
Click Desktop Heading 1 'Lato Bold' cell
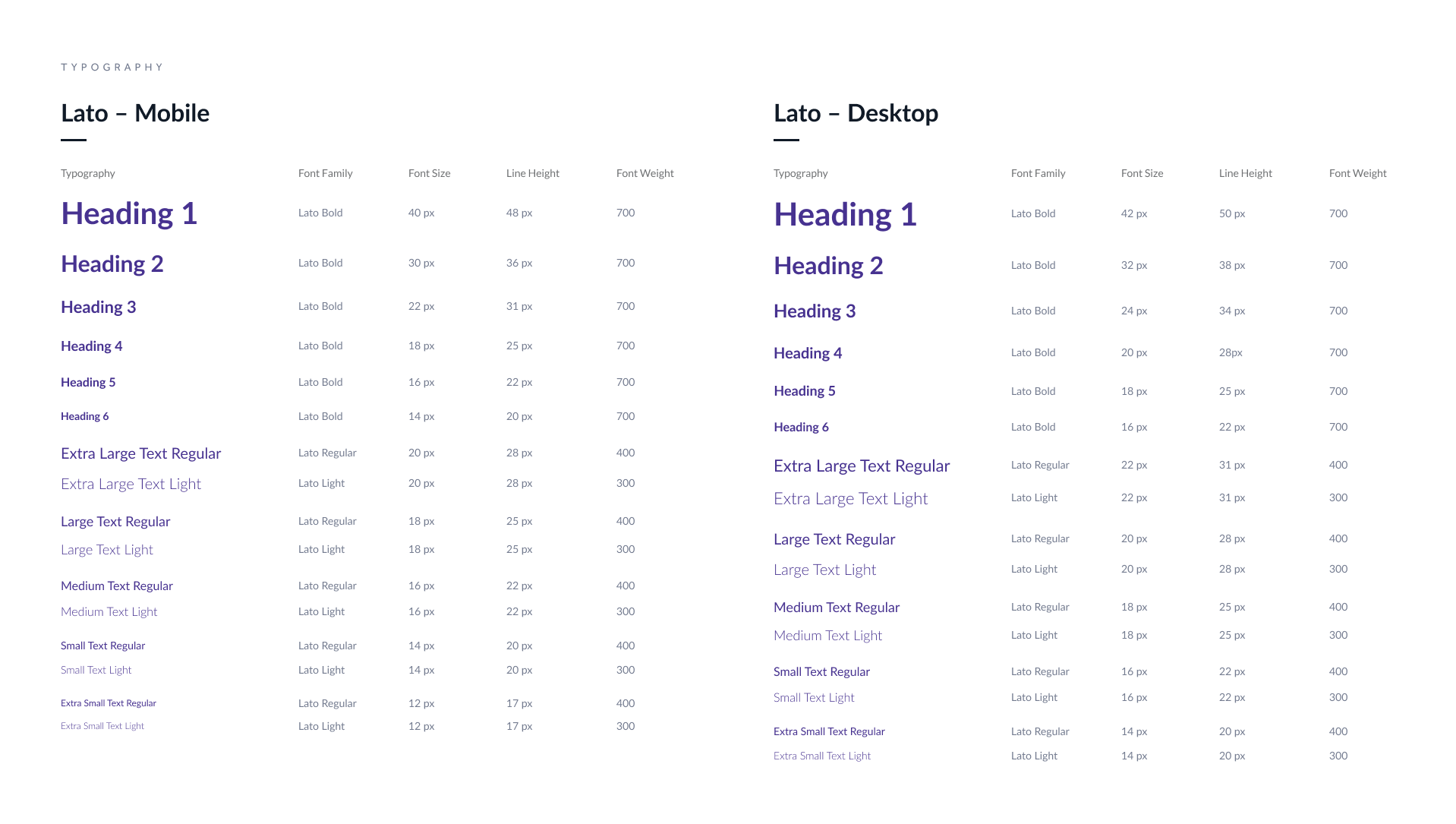[1033, 214]
